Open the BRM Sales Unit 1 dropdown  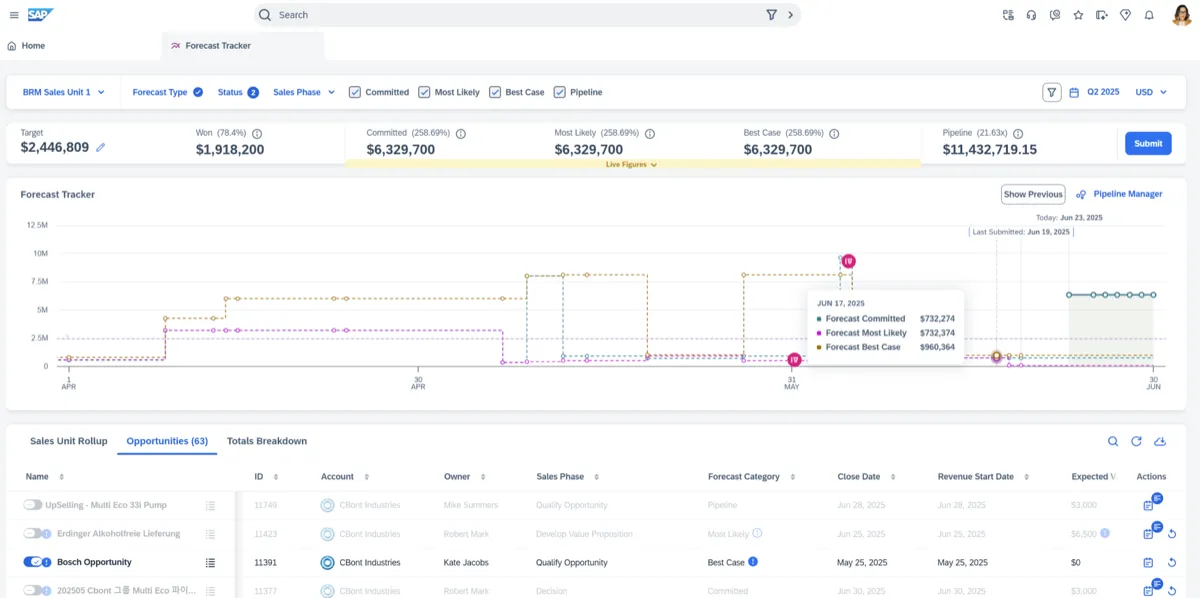pyautogui.click(x=63, y=91)
